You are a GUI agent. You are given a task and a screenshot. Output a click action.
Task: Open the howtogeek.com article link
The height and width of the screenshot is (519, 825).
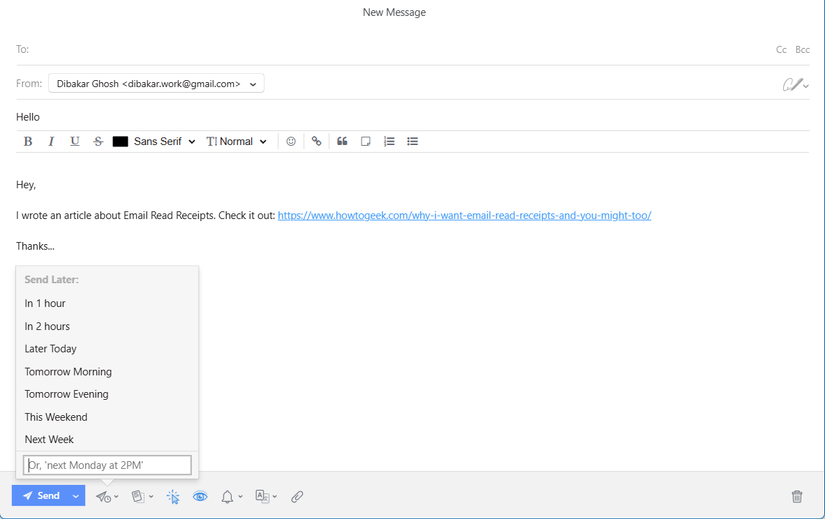click(465, 215)
